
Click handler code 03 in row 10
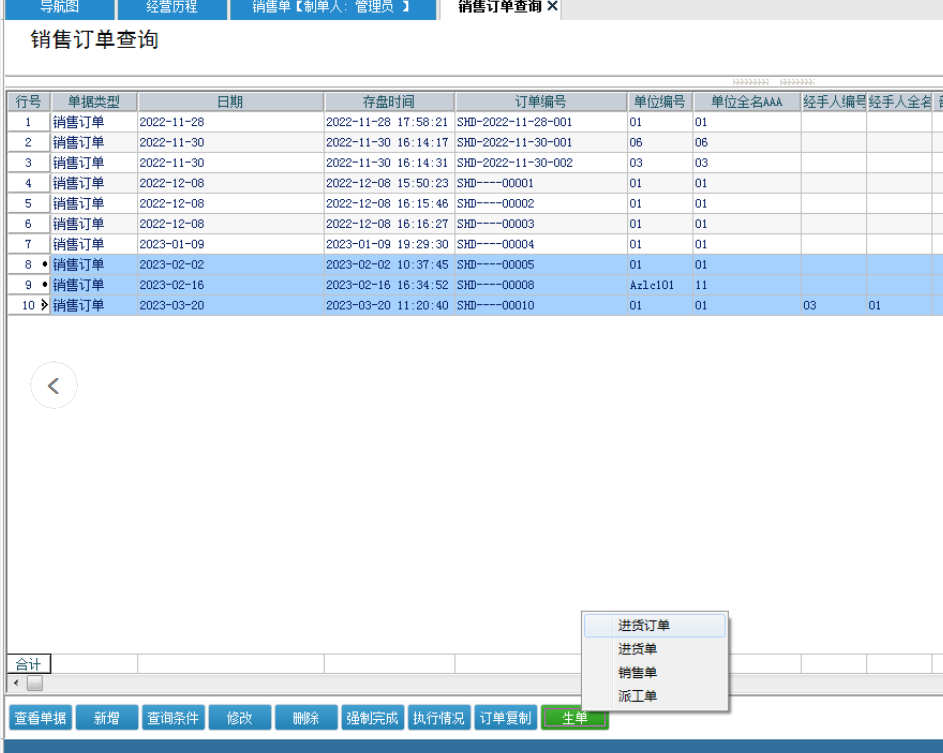point(834,306)
